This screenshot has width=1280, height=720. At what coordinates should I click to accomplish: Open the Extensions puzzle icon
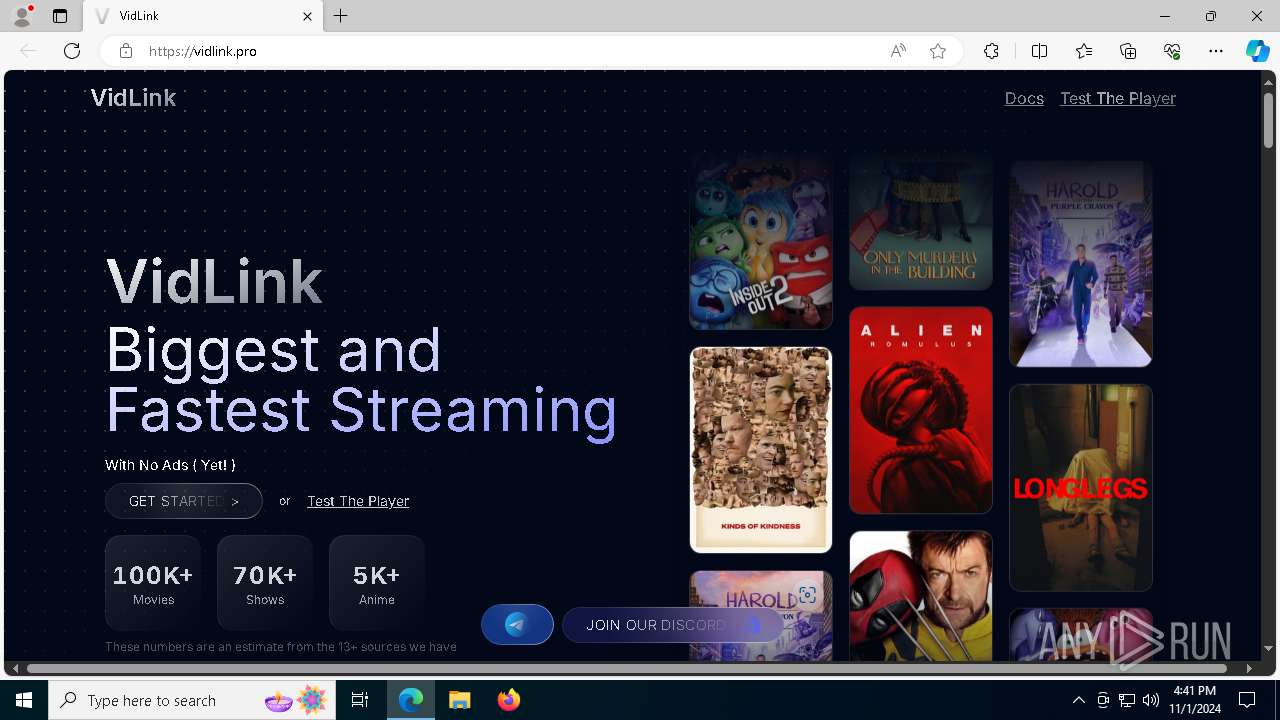(x=991, y=51)
